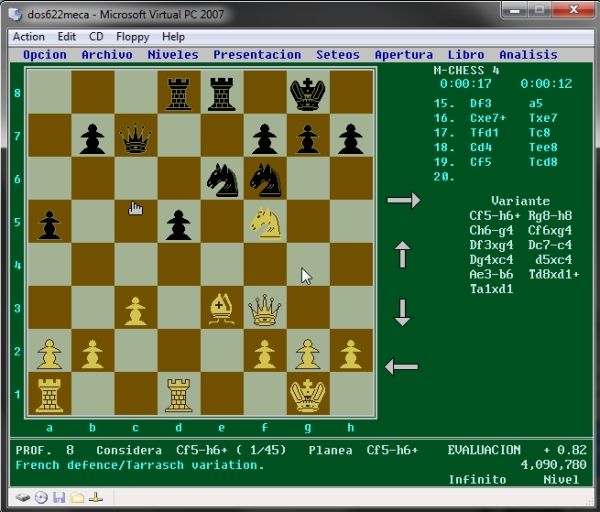Select the white pawn on c3
The height and width of the screenshot is (512, 600).
tap(135, 311)
